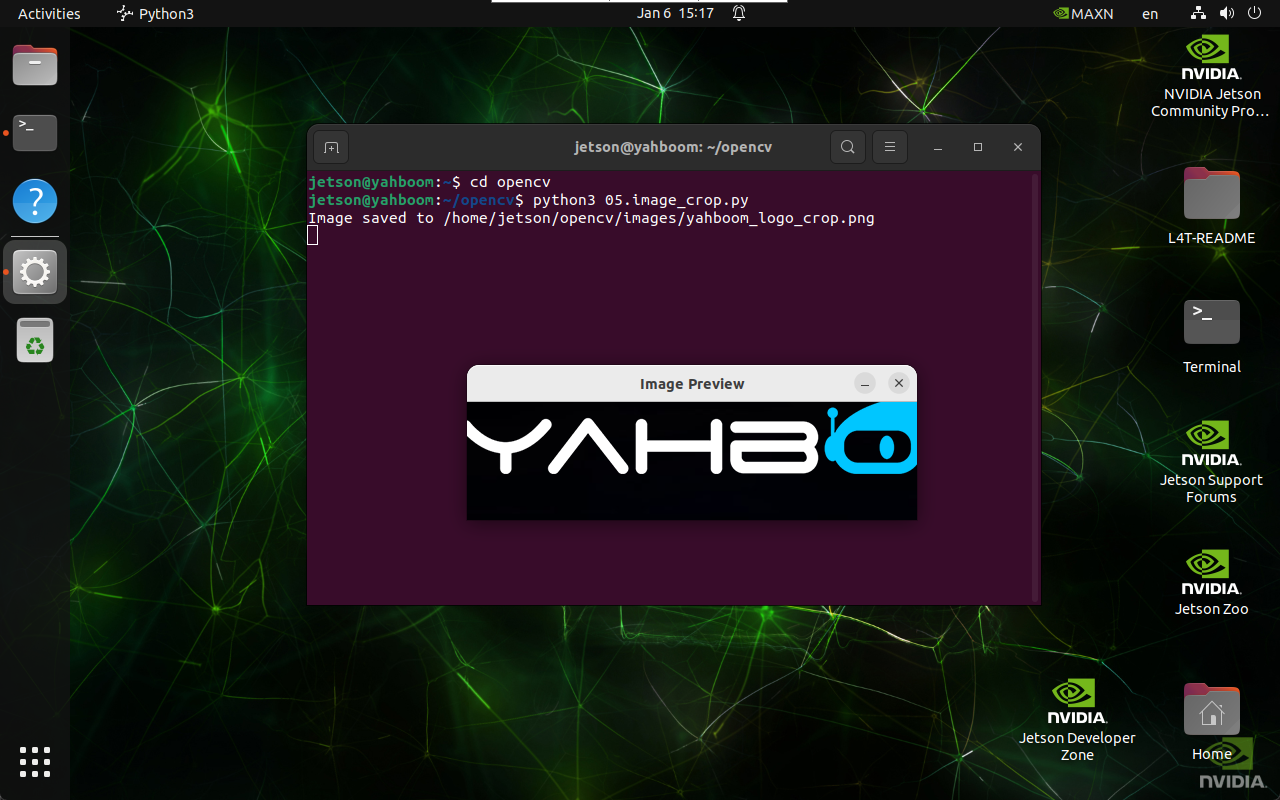This screenshot has height=800, width=1280.
Task: Click the 'python3 05.image_crop.py' command
Action: [x=641, y=200]
